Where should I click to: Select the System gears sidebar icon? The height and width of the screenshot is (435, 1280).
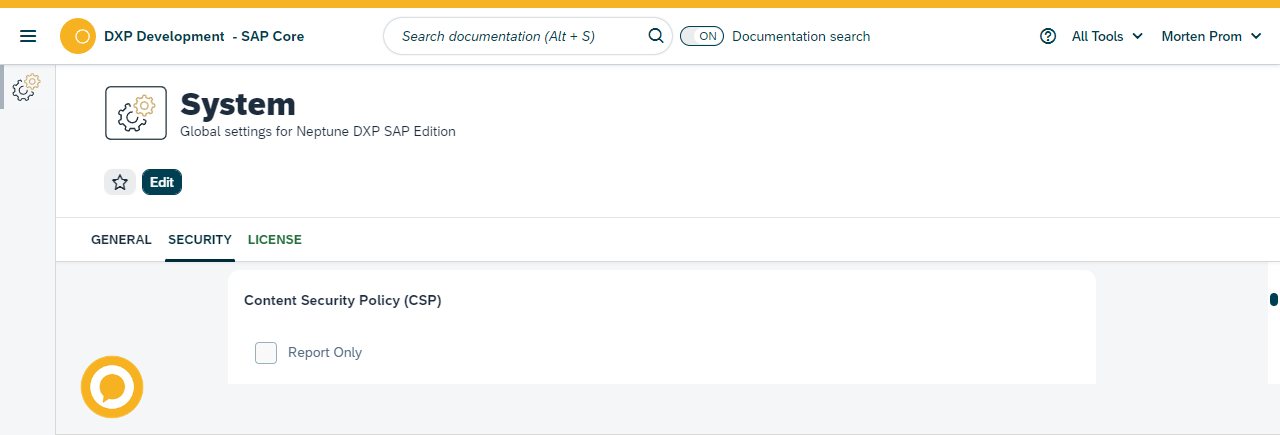coord(26,87)
